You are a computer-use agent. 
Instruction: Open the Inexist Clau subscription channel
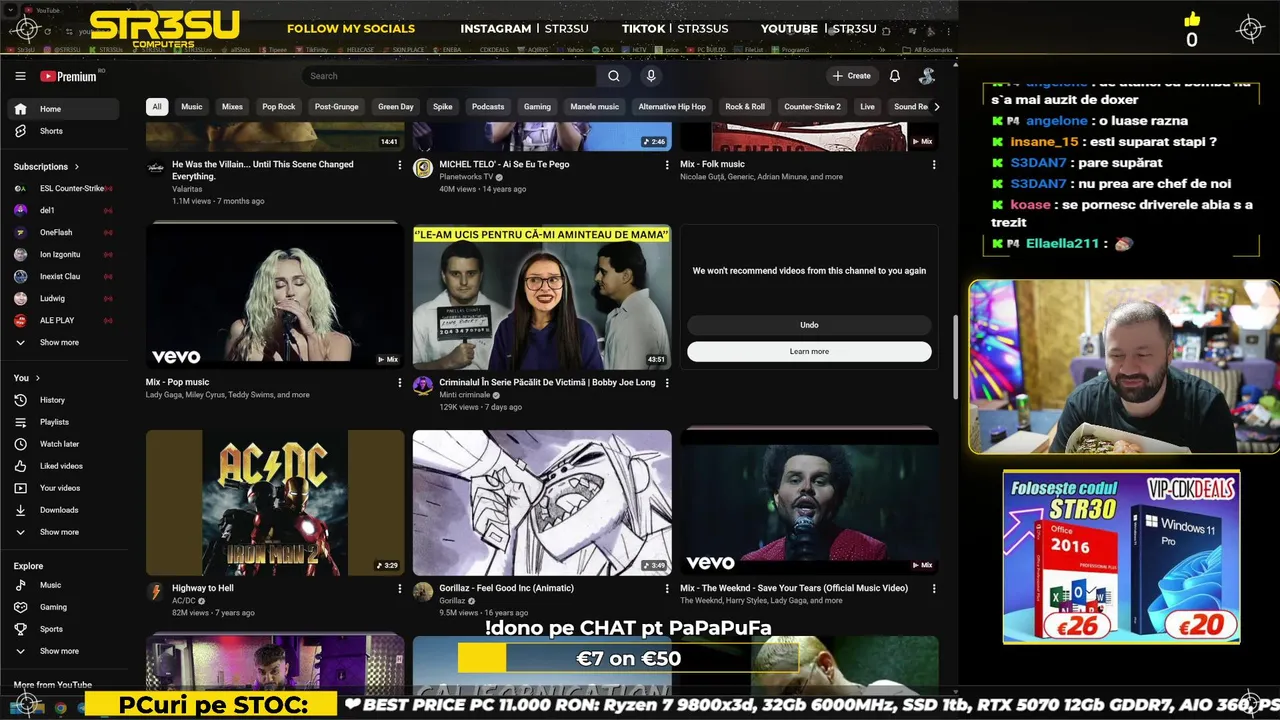tap(64, 276)
